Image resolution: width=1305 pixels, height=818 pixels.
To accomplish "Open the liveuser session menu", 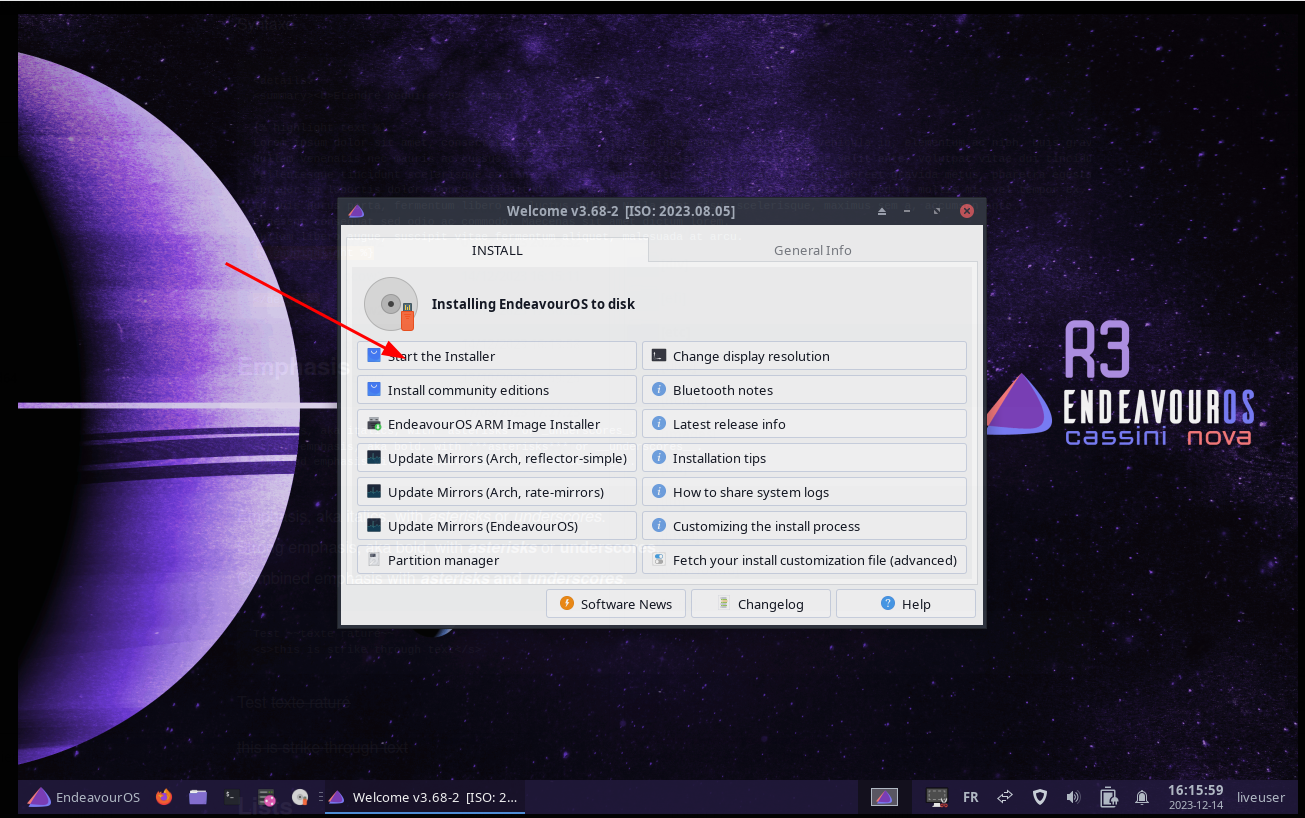I will click(x=1260, y=797).
